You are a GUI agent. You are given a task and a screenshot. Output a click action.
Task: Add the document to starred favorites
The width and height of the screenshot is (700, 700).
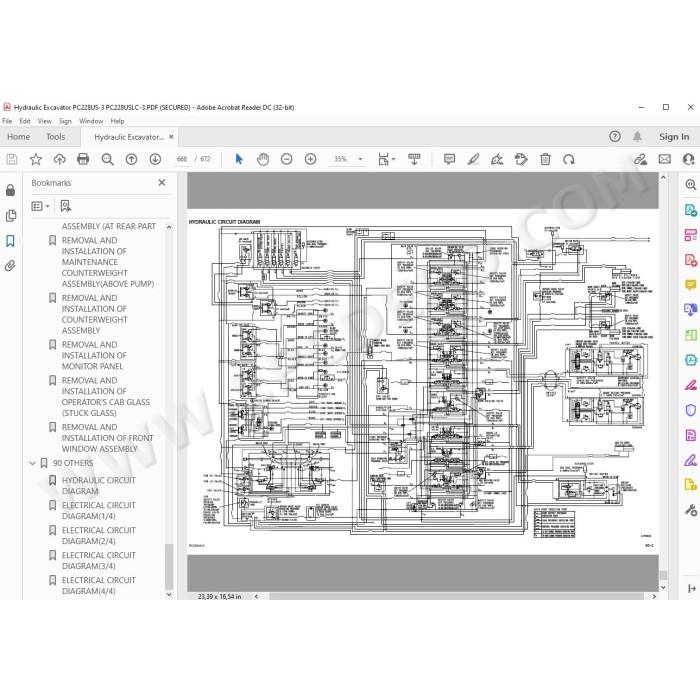click(35, 159)
